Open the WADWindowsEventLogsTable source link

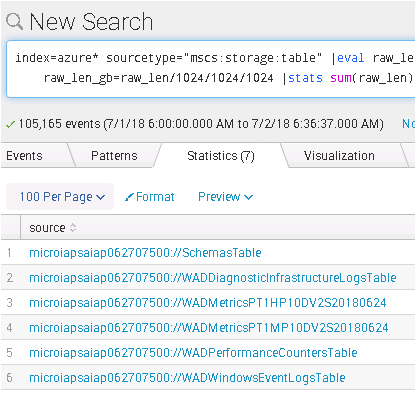(187, 378)
